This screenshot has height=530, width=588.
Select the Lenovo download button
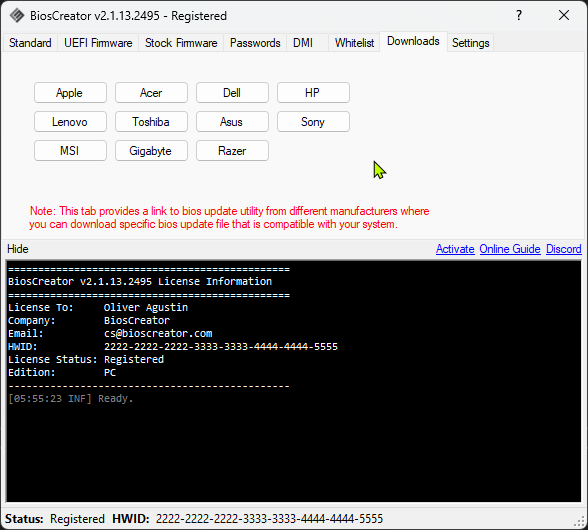click(70, 122)
